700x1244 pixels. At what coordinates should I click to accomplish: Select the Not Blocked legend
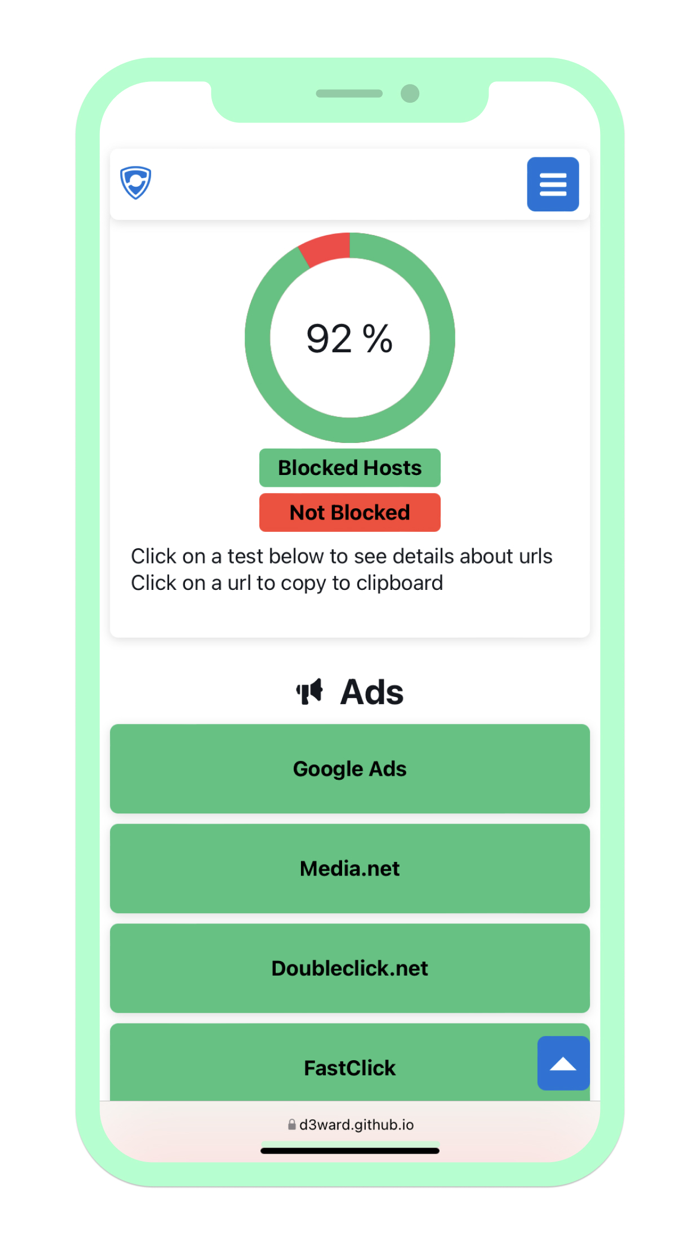click(349, 512)
